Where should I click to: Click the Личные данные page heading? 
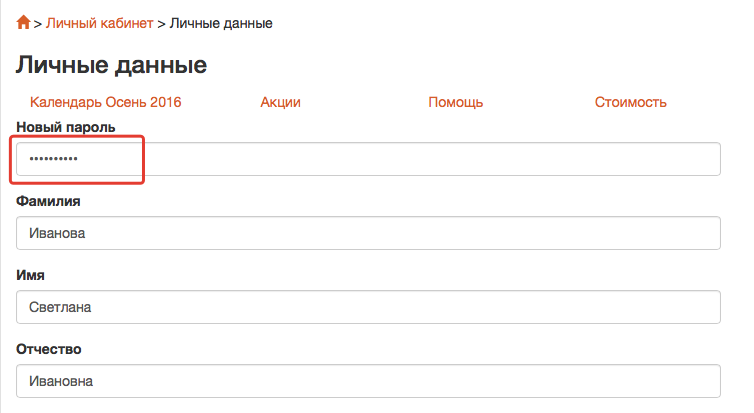click(112, 64)
